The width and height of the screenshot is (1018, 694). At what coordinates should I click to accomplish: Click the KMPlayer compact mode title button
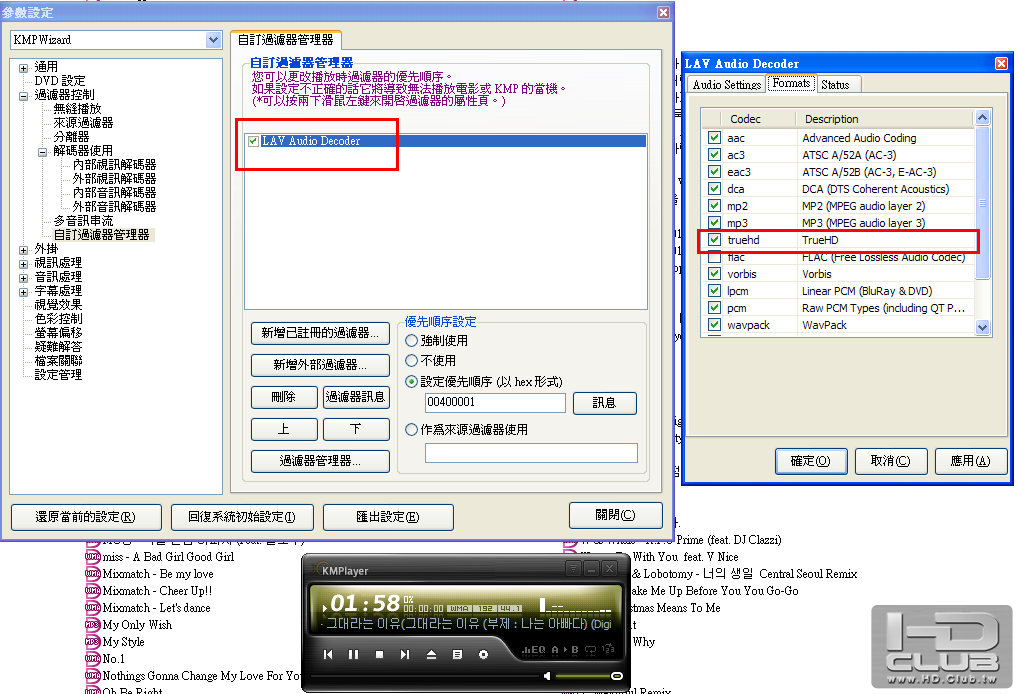(x=573, y=569)
